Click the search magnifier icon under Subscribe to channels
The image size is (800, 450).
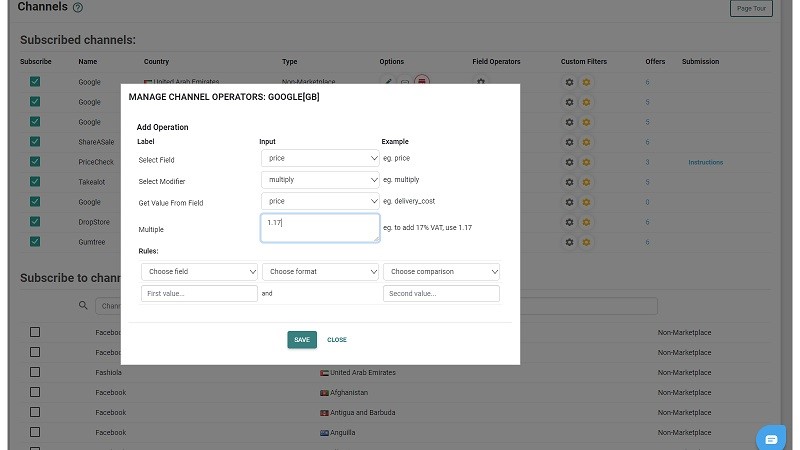tap(83, 305)
